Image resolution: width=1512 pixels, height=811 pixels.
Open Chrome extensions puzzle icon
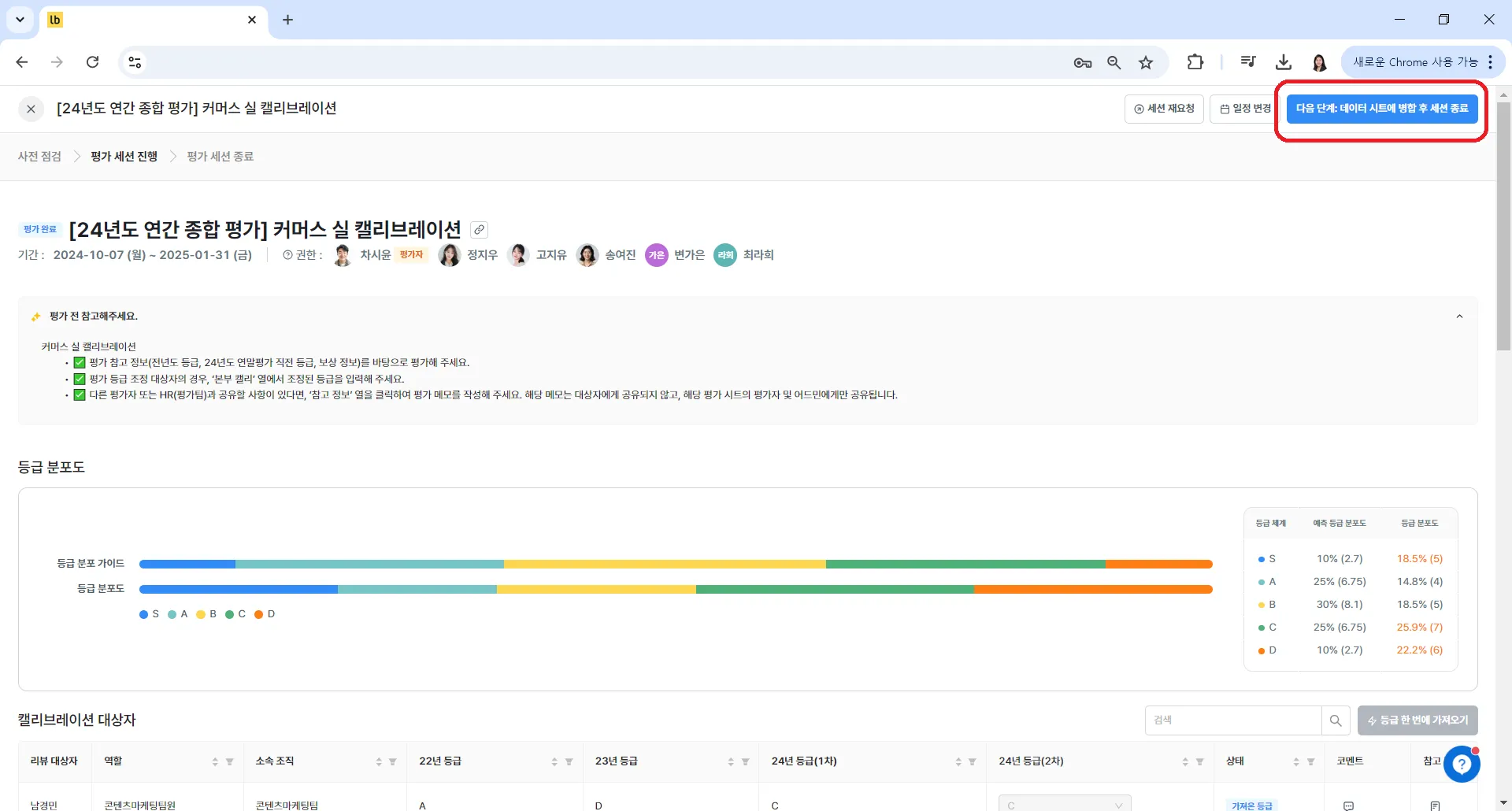[x=1195, y=62]
